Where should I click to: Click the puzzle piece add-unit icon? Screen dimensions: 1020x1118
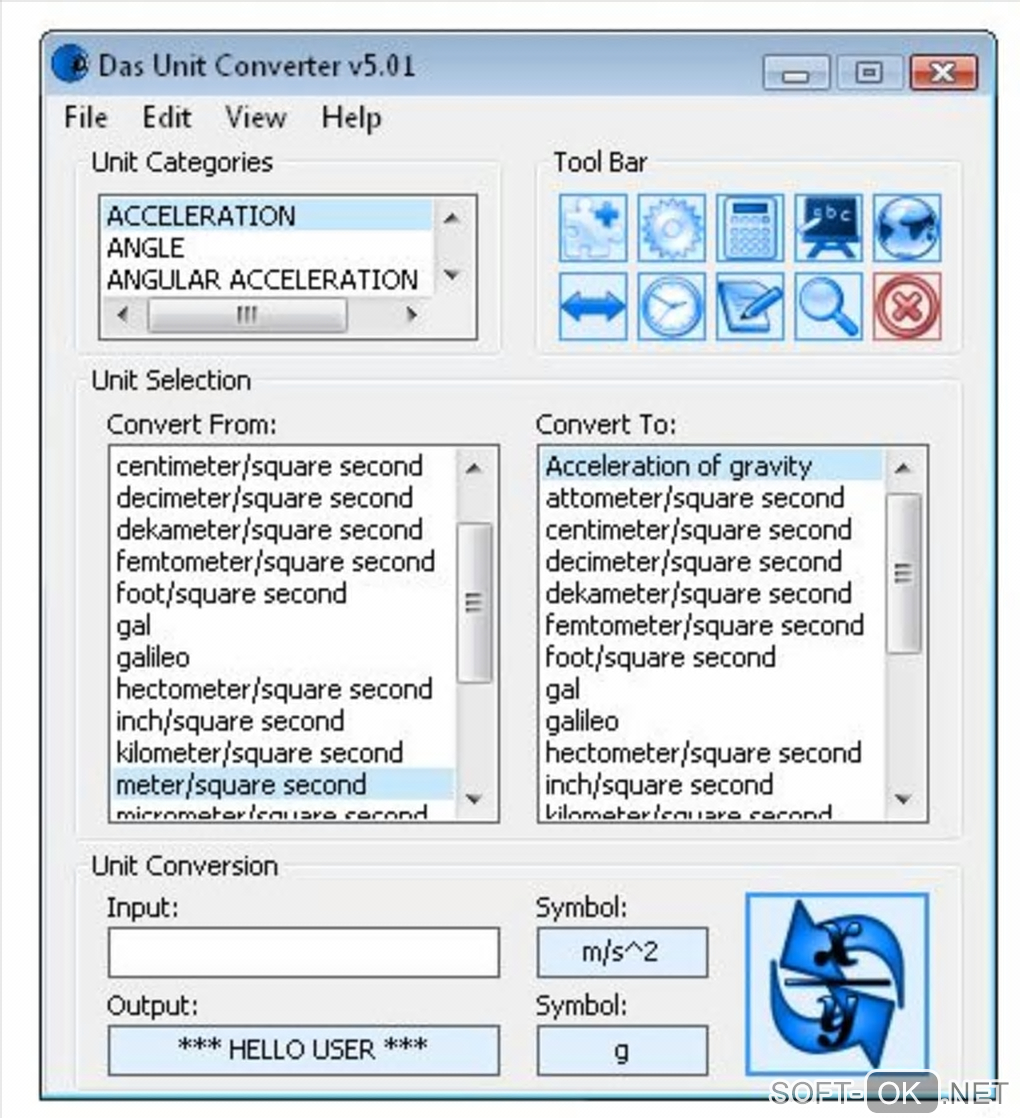[x=592, y=227]
